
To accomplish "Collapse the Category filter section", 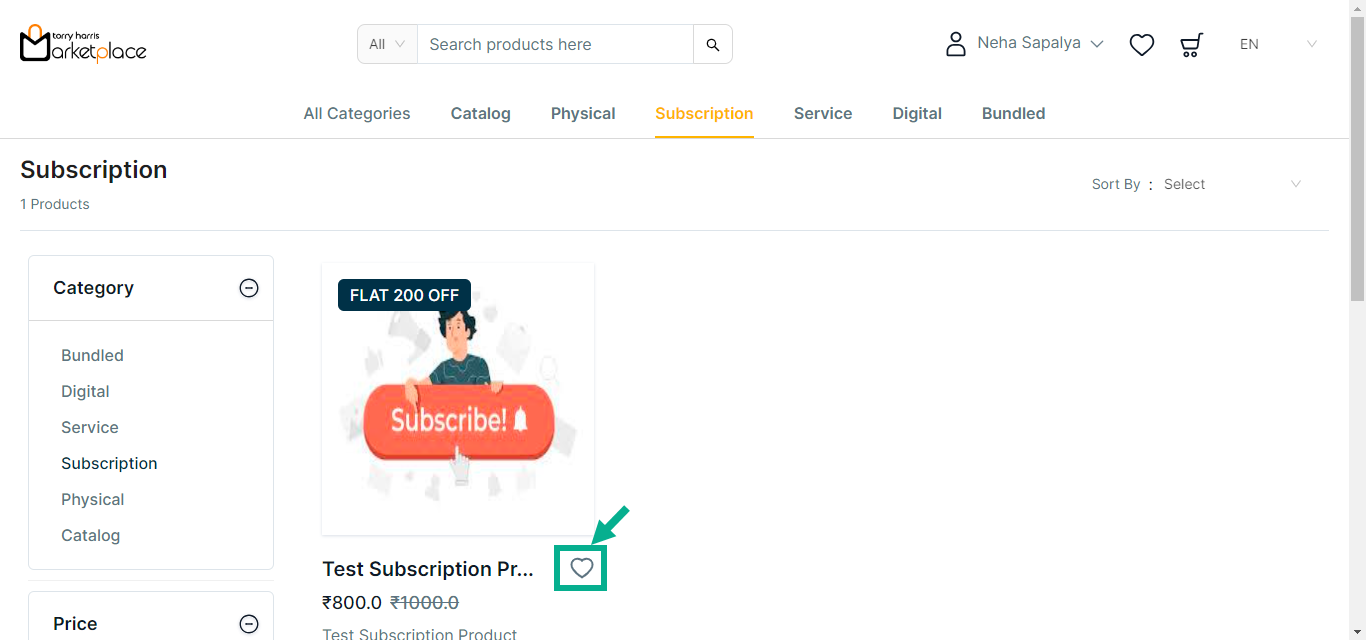I will 249,288.
